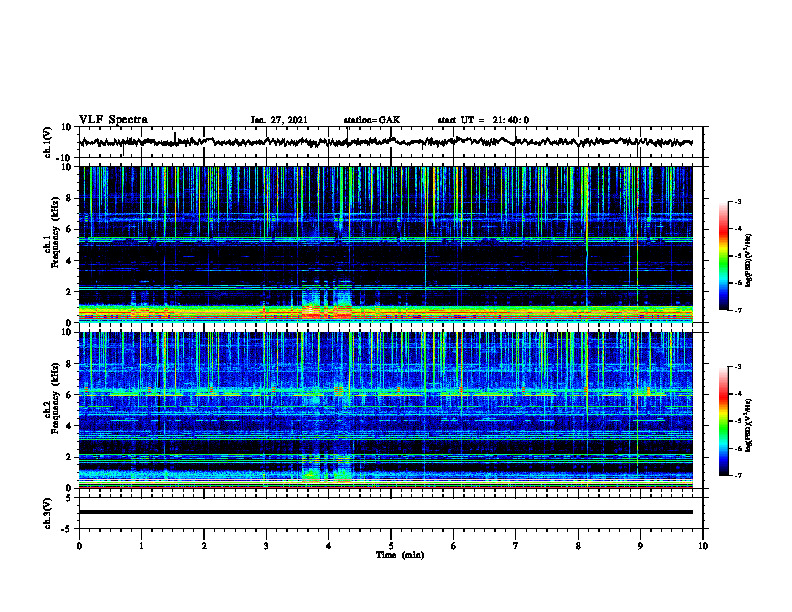Click the "VLF Spectra" plot title

(113, 120)
